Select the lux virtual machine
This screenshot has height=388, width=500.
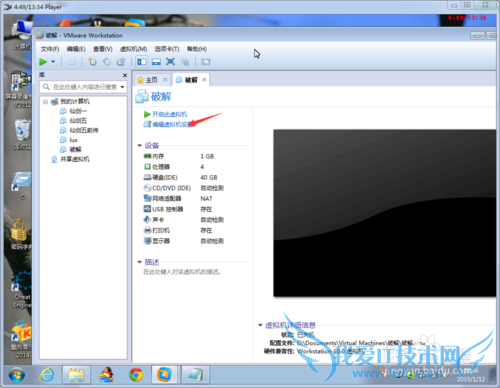coord(73,140)
